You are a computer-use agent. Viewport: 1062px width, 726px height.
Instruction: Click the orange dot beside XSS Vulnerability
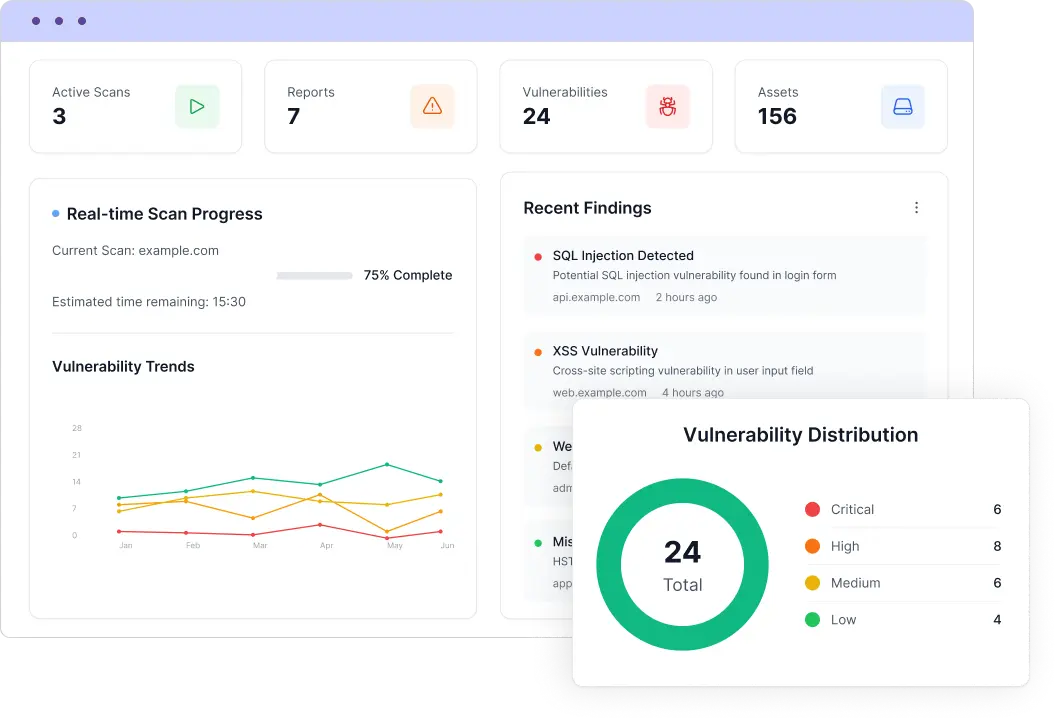coord(538,352)
